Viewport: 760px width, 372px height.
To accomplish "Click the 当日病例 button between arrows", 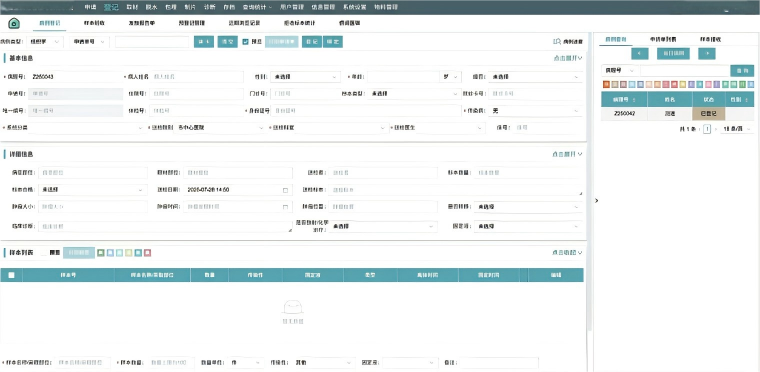I will [x=673, y=53].
